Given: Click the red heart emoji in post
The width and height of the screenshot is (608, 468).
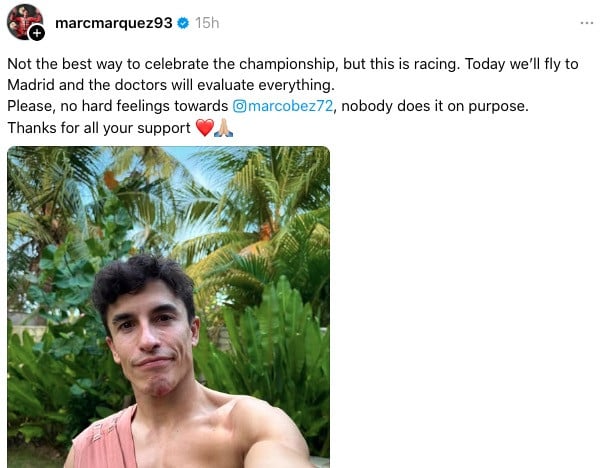Looking at the screenshot, I should pyautogui.click(x=203, y=128).
